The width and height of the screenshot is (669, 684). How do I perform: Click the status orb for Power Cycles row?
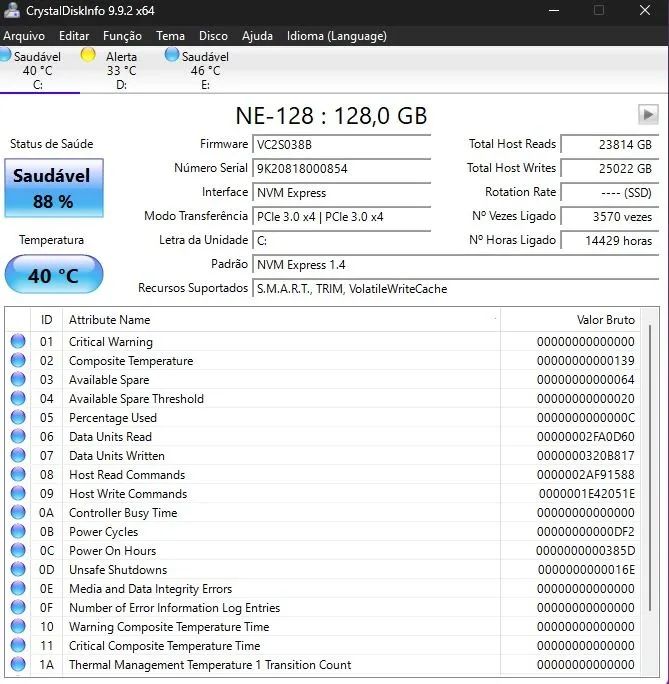[x=18, y=531]
